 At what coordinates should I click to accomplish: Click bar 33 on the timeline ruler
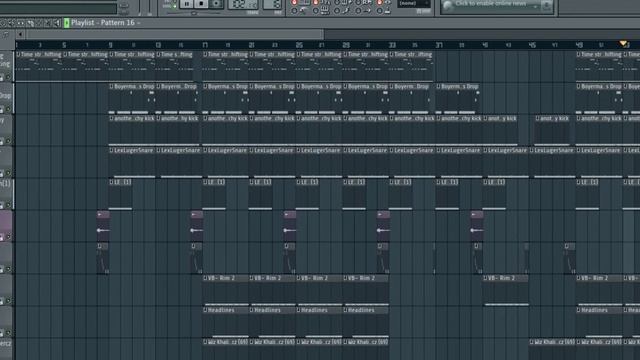392,45
